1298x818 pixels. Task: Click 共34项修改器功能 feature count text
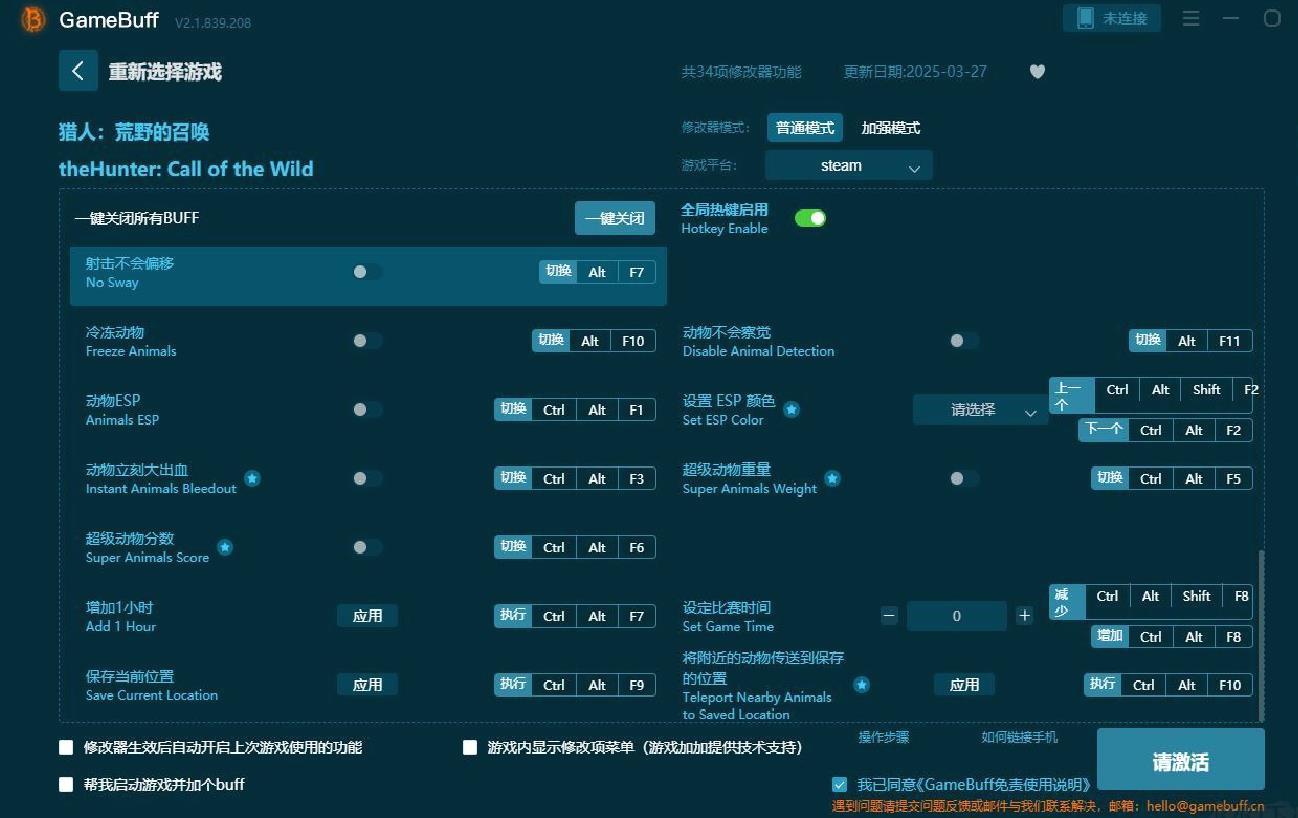tap(741, 72)
